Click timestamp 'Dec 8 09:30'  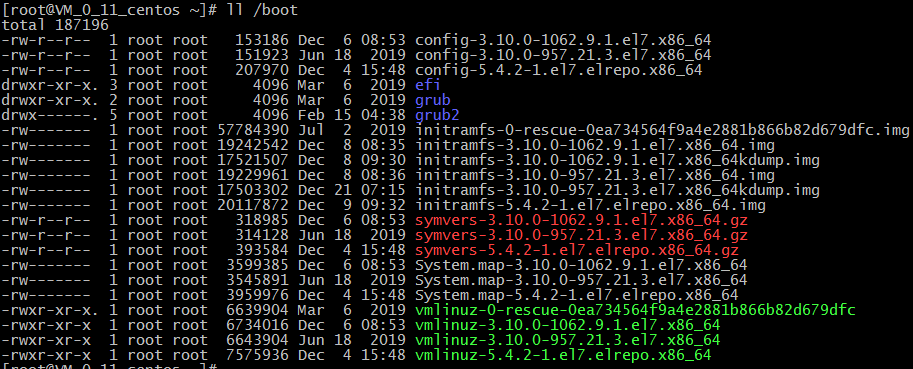coord(352,160)
